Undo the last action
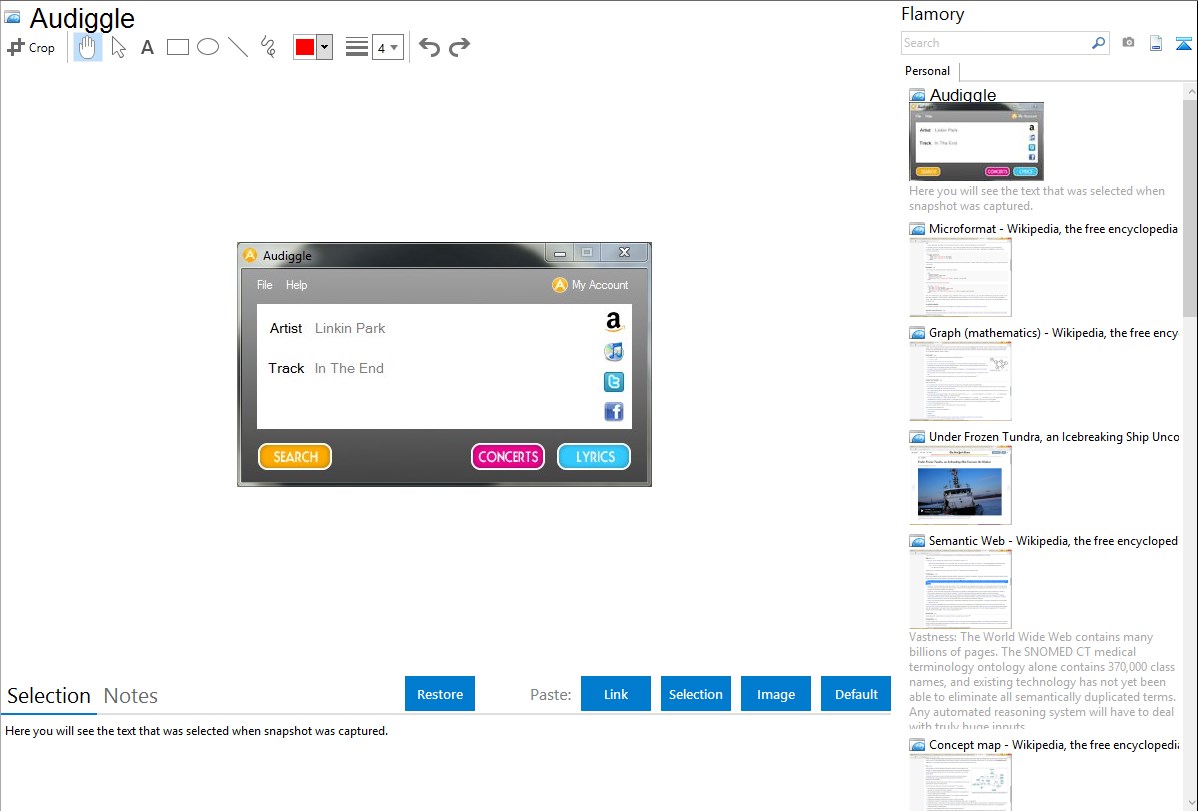The height and width of the screenshot is (811, 1198). pyautogui.click(x=429, y=47)
